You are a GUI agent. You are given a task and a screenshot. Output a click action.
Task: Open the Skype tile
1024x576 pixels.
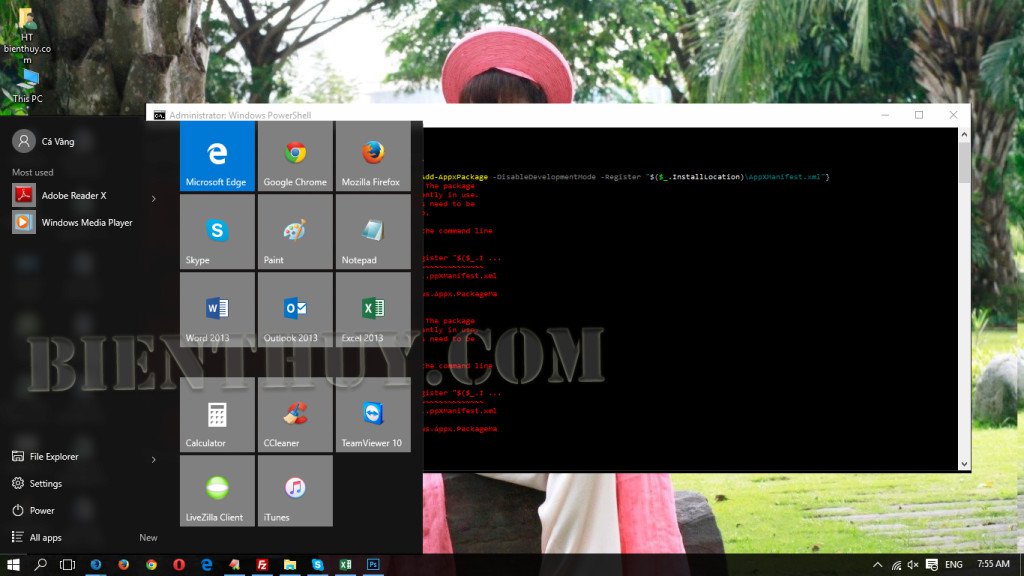pyautogui.click(x=217, y=232)
